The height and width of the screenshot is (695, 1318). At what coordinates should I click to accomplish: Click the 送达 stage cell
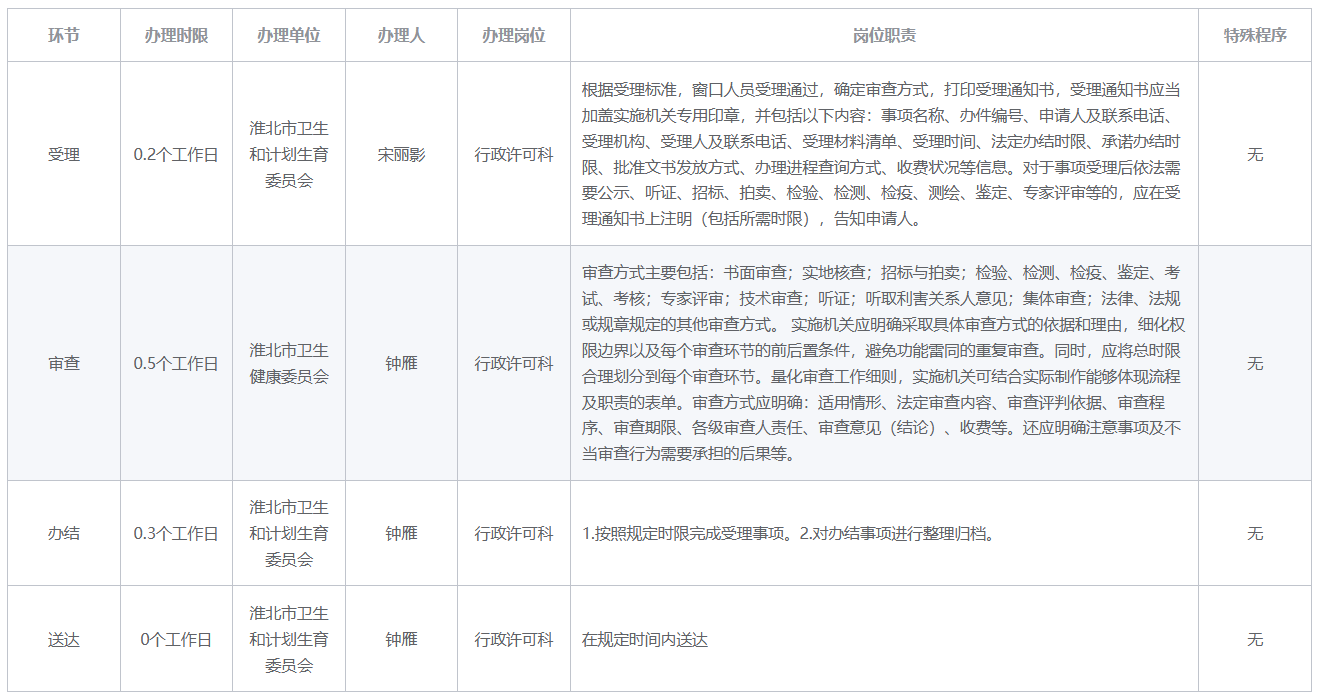point(64,640)
